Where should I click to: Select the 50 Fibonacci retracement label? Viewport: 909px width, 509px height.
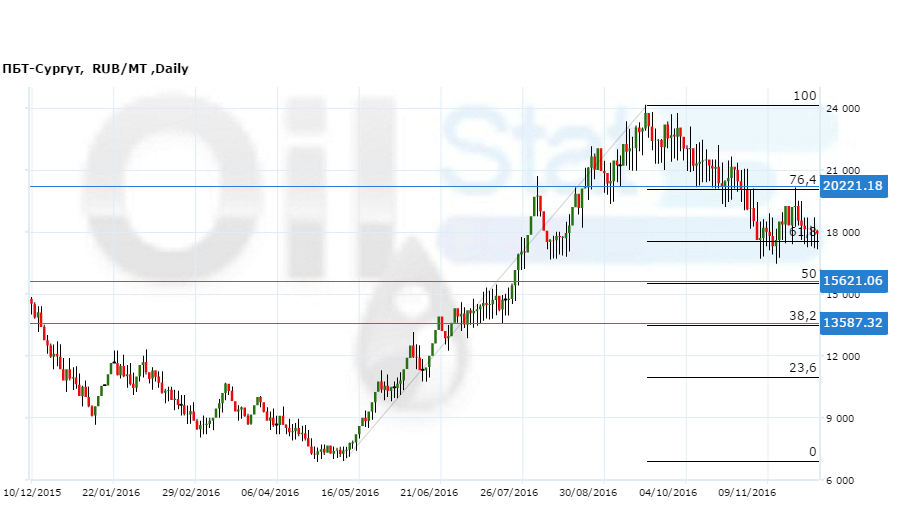pyautogui.click(x=809, y=273)
